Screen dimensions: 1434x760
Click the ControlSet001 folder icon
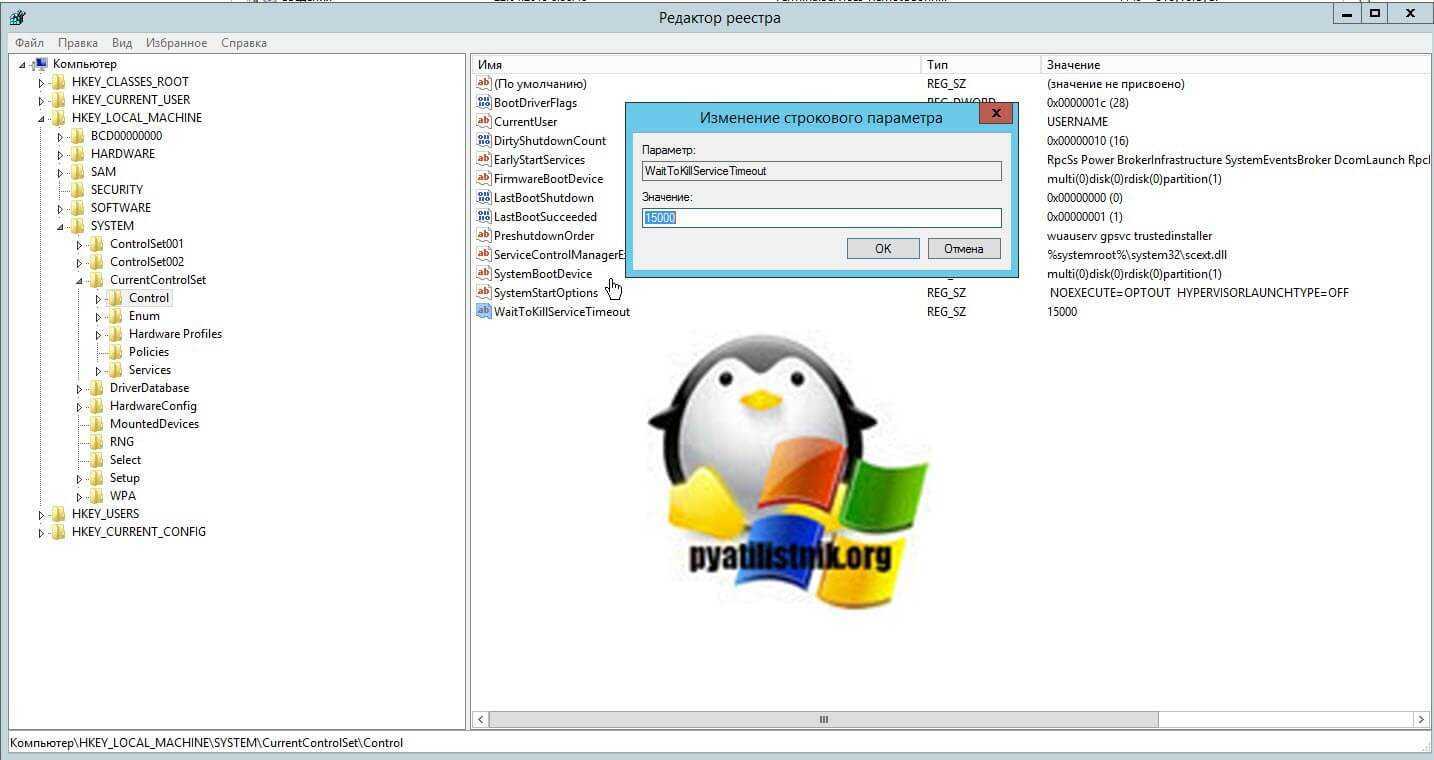(x=97, y=244)
